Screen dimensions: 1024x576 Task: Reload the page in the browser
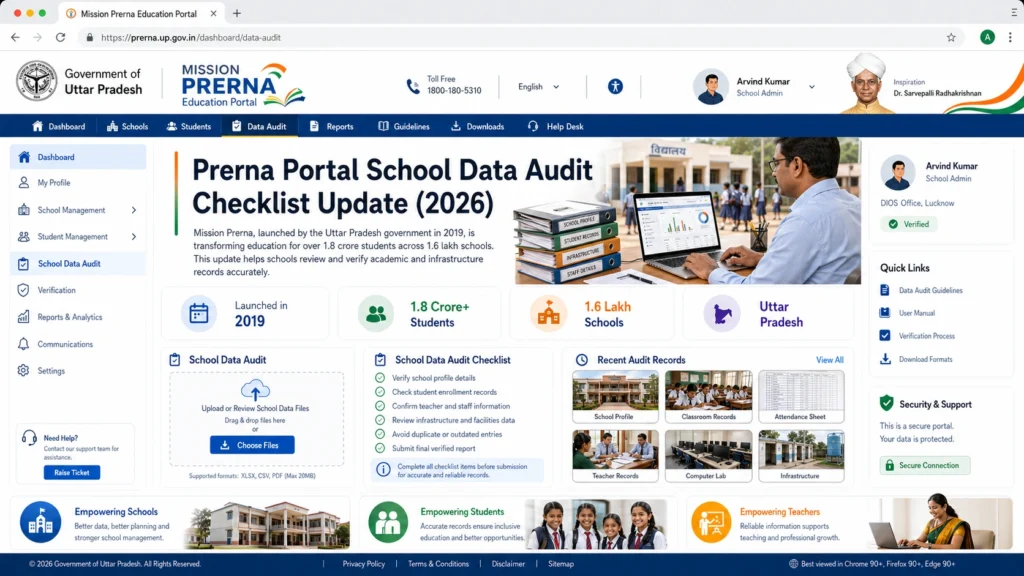60,37
